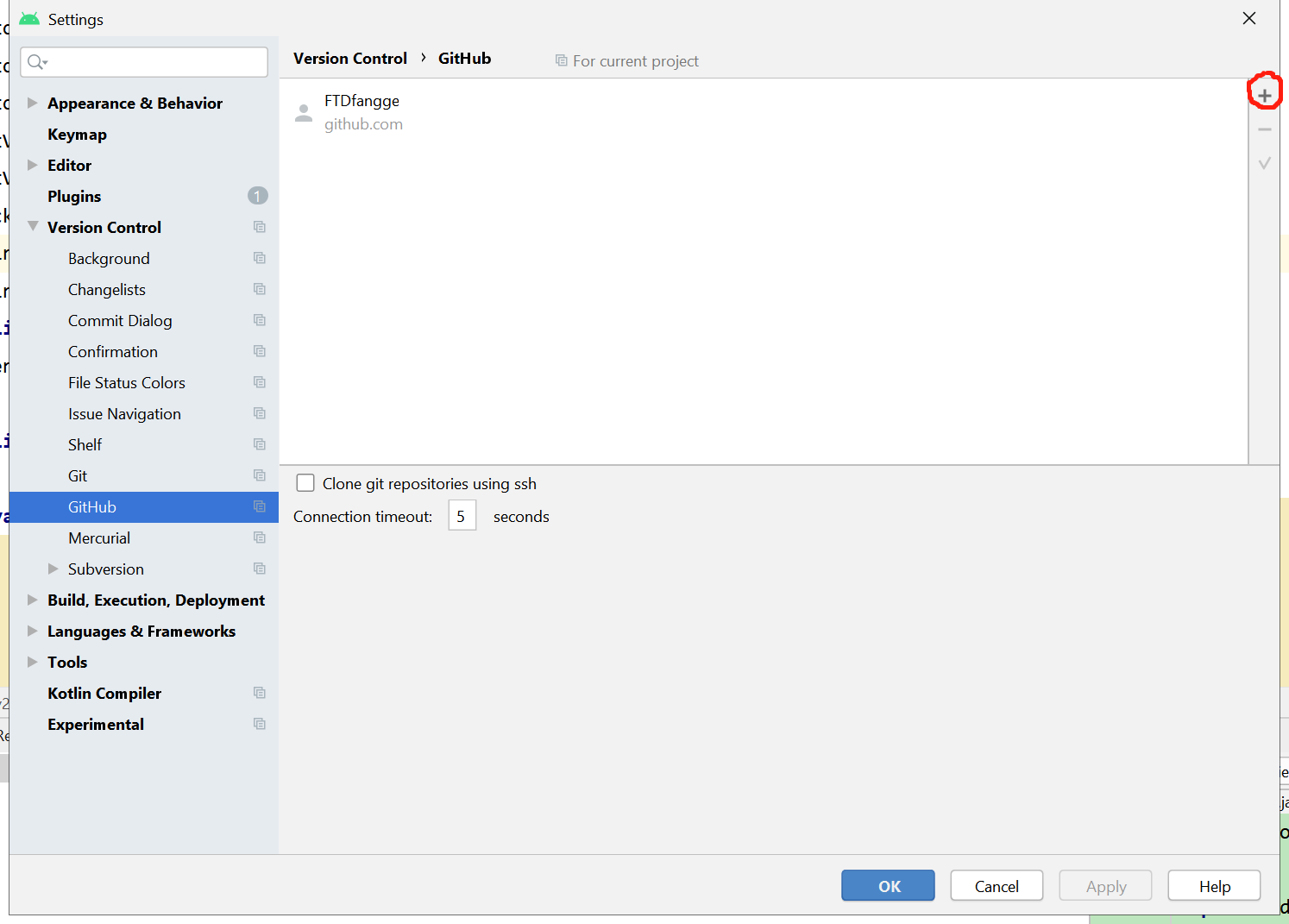Click the project-level icon beside Version Control
Screen dimensions: 1289x924
tap(260, 227)
